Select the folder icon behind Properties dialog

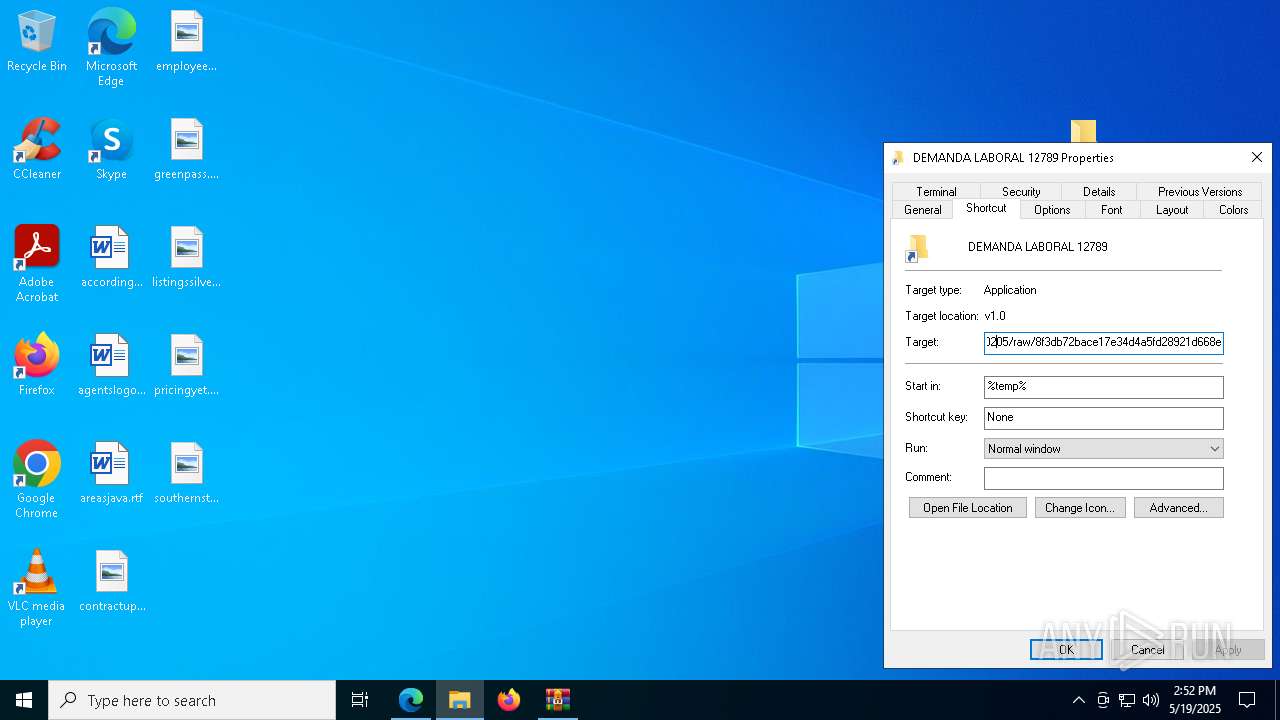tap(1083, 131)
